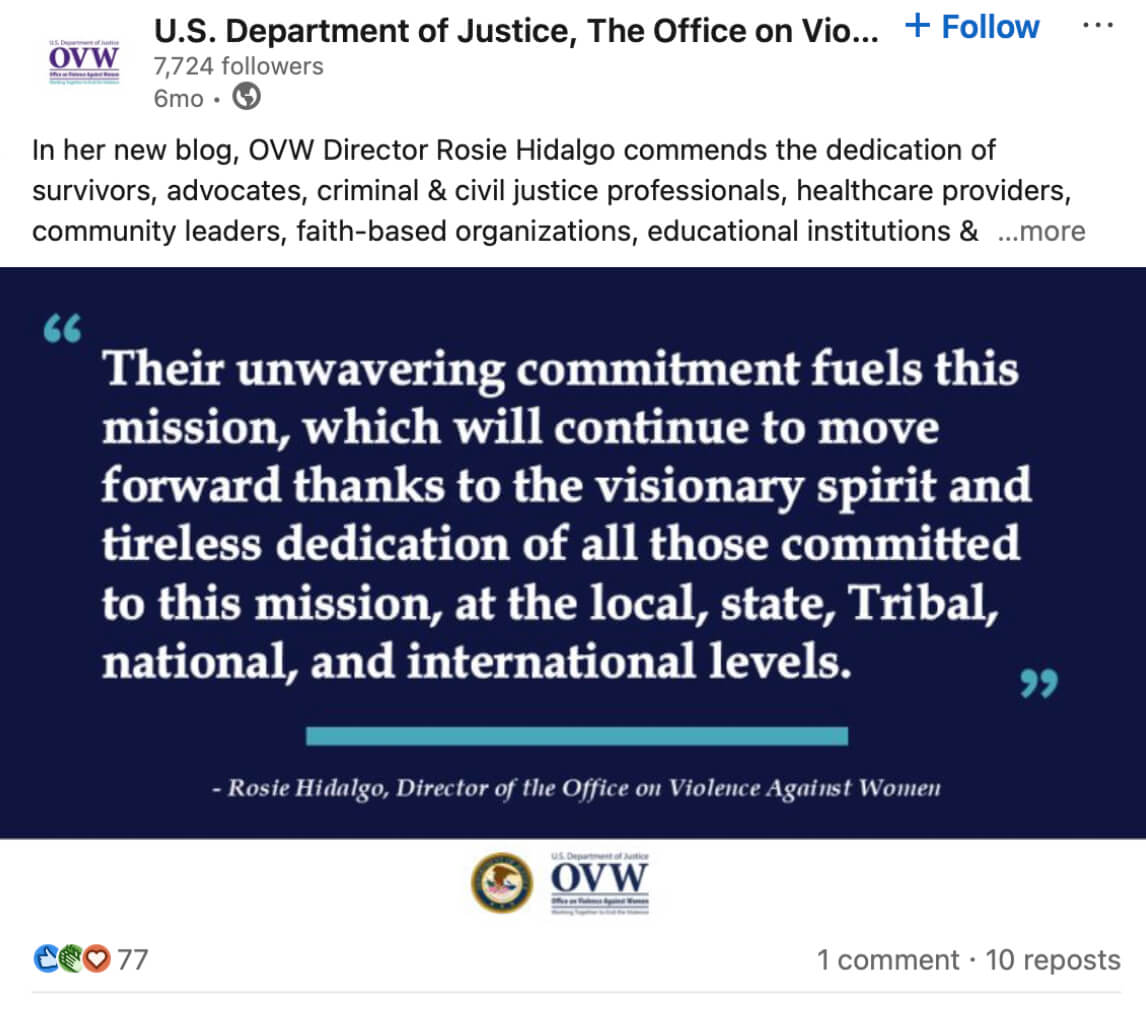Open the U.S. Department of Justice page name
Viewport: 1146px width, 1026px height.
click(x=517, y=31)
